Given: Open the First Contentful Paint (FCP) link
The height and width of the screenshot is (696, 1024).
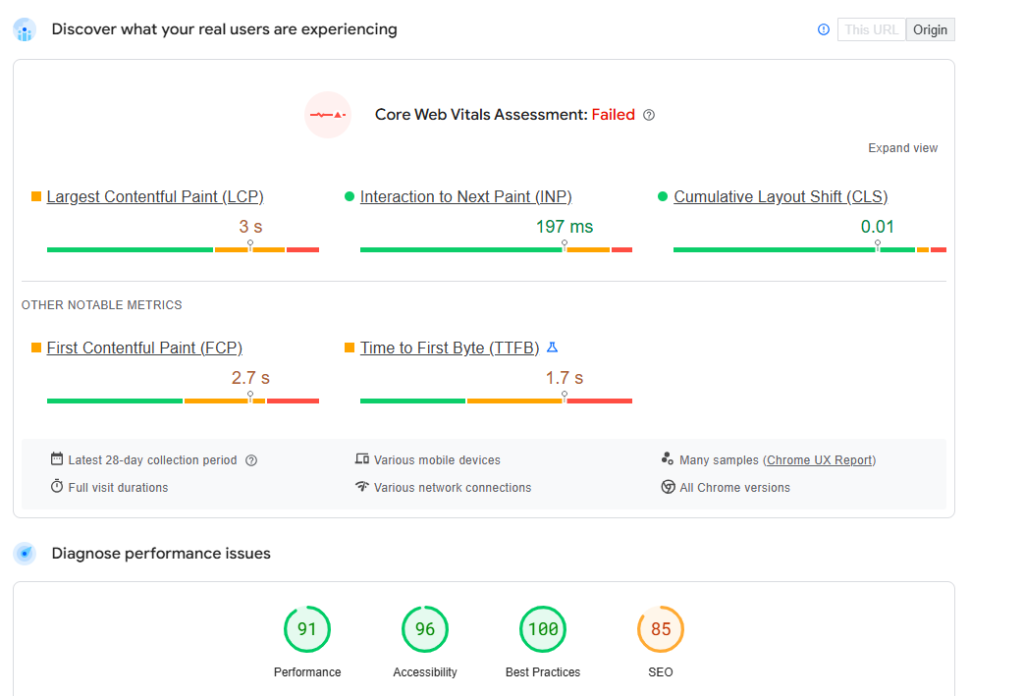Looking at the screenshot, I should [x=144, y=348].
